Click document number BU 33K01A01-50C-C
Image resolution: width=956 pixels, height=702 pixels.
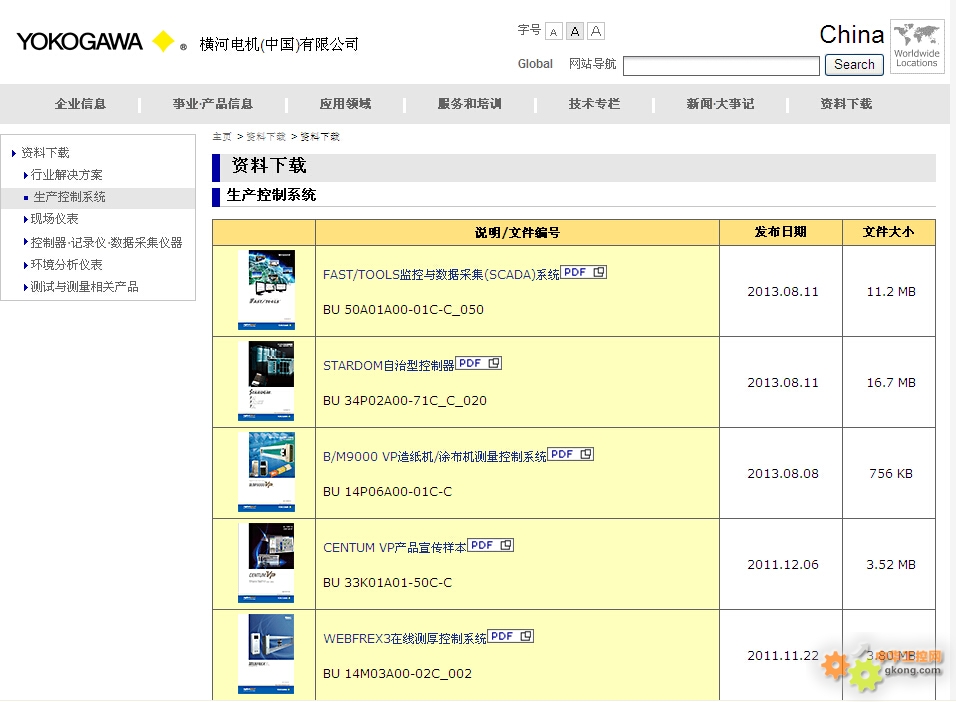(388, 582)
